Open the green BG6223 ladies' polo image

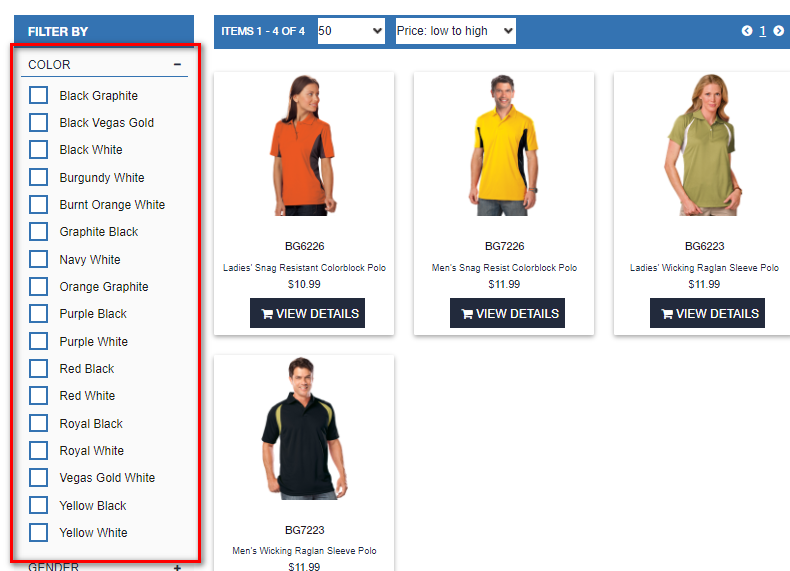704,145
